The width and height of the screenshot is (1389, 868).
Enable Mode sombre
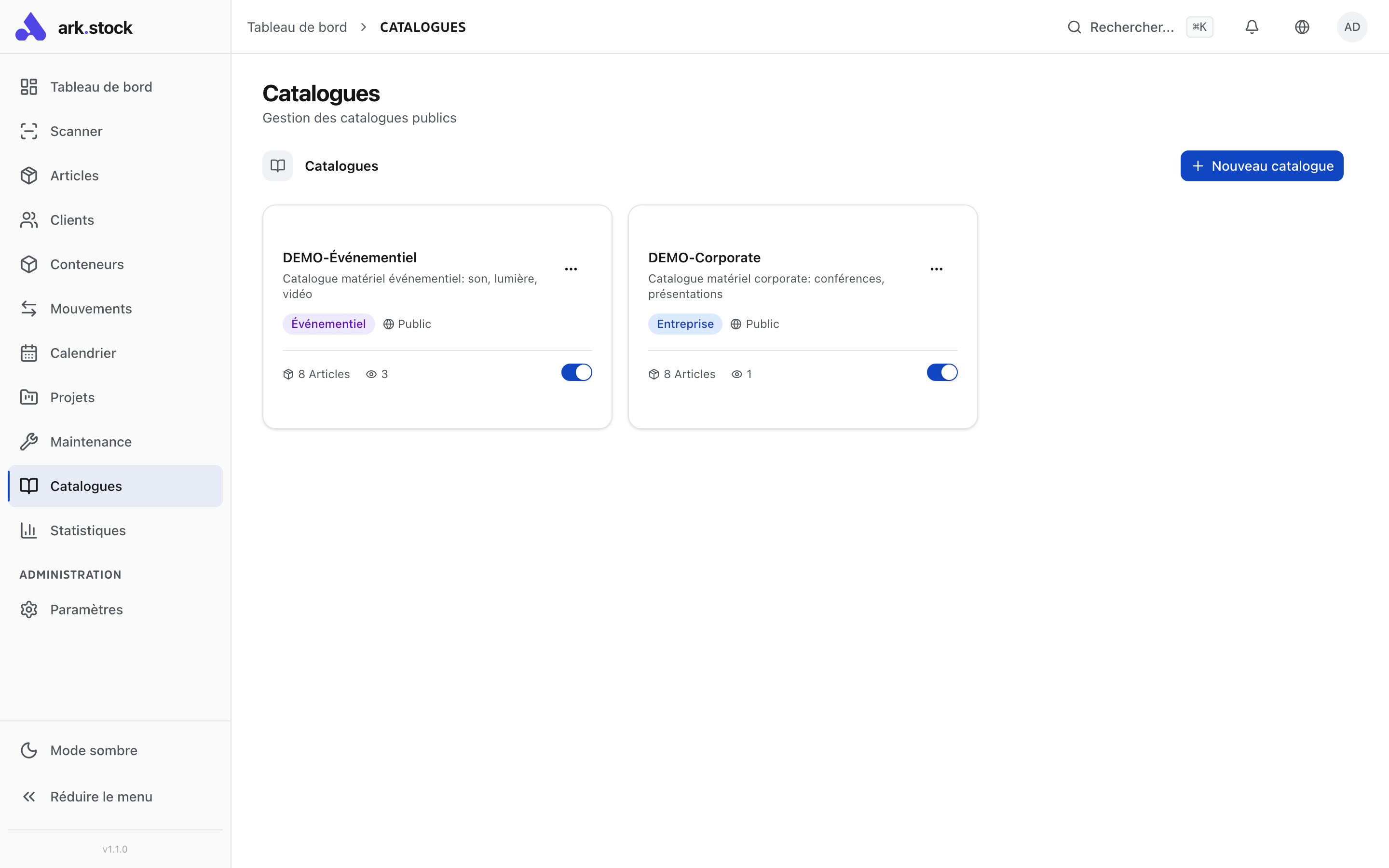(93, 750)
